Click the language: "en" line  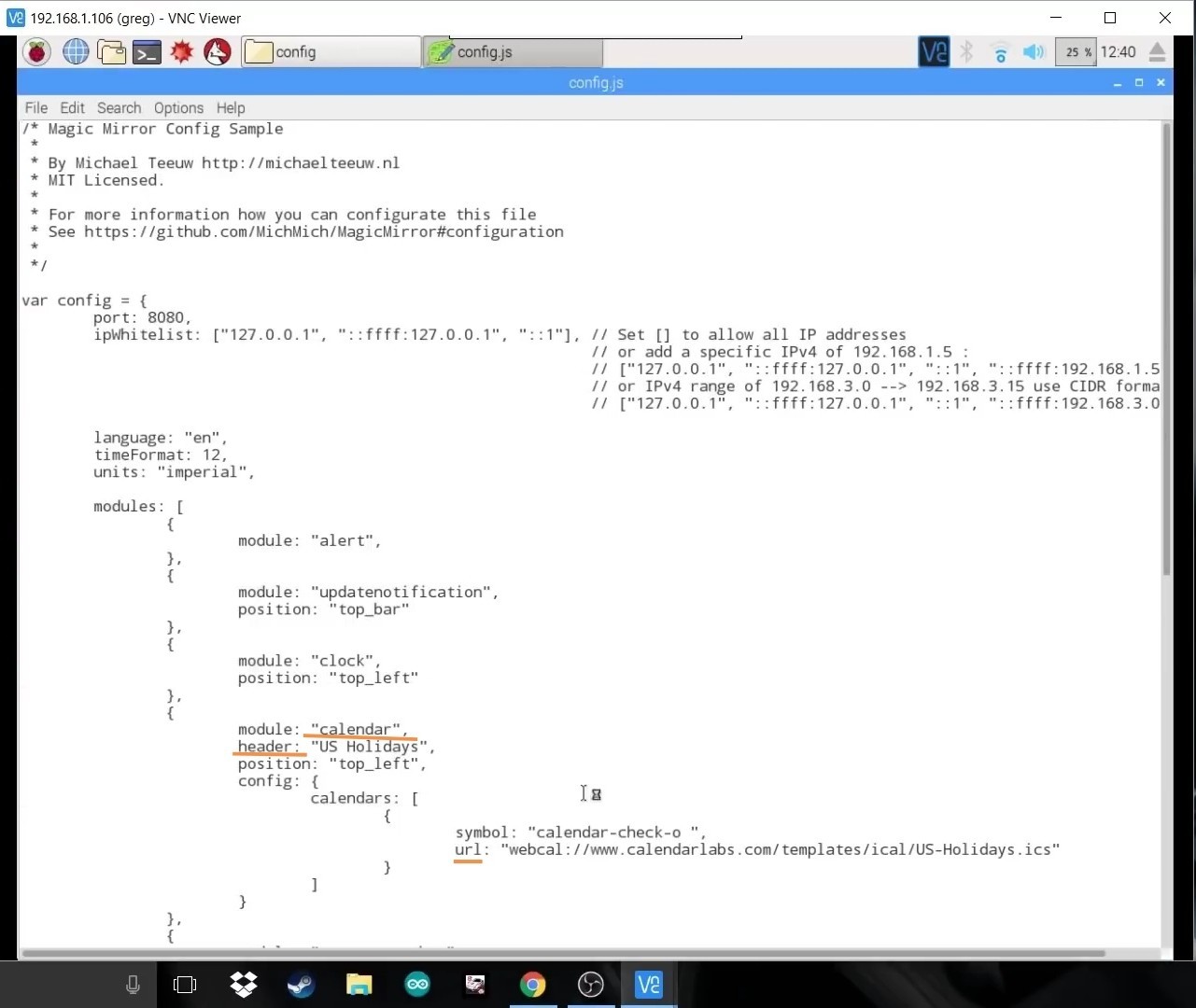[x=161, y=438]
